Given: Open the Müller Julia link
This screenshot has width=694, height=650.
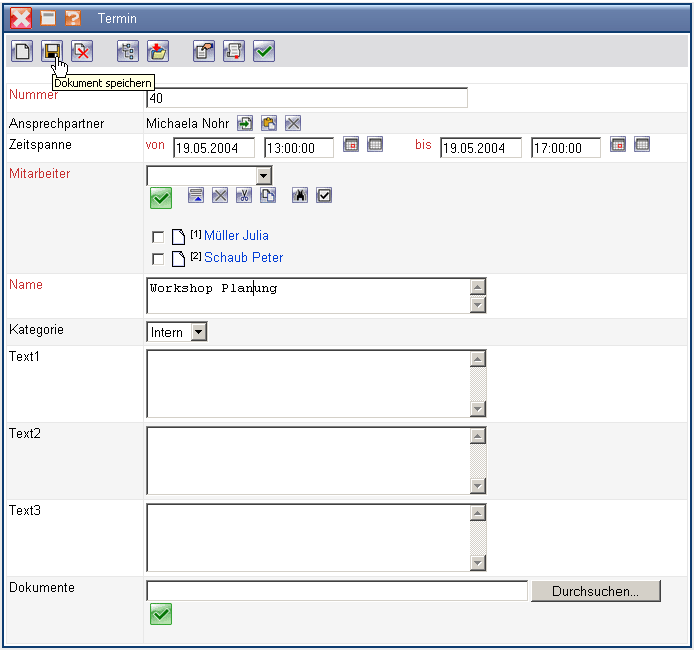Looking at the screenshot, I should pyautogui.click(x=236, y=236).
